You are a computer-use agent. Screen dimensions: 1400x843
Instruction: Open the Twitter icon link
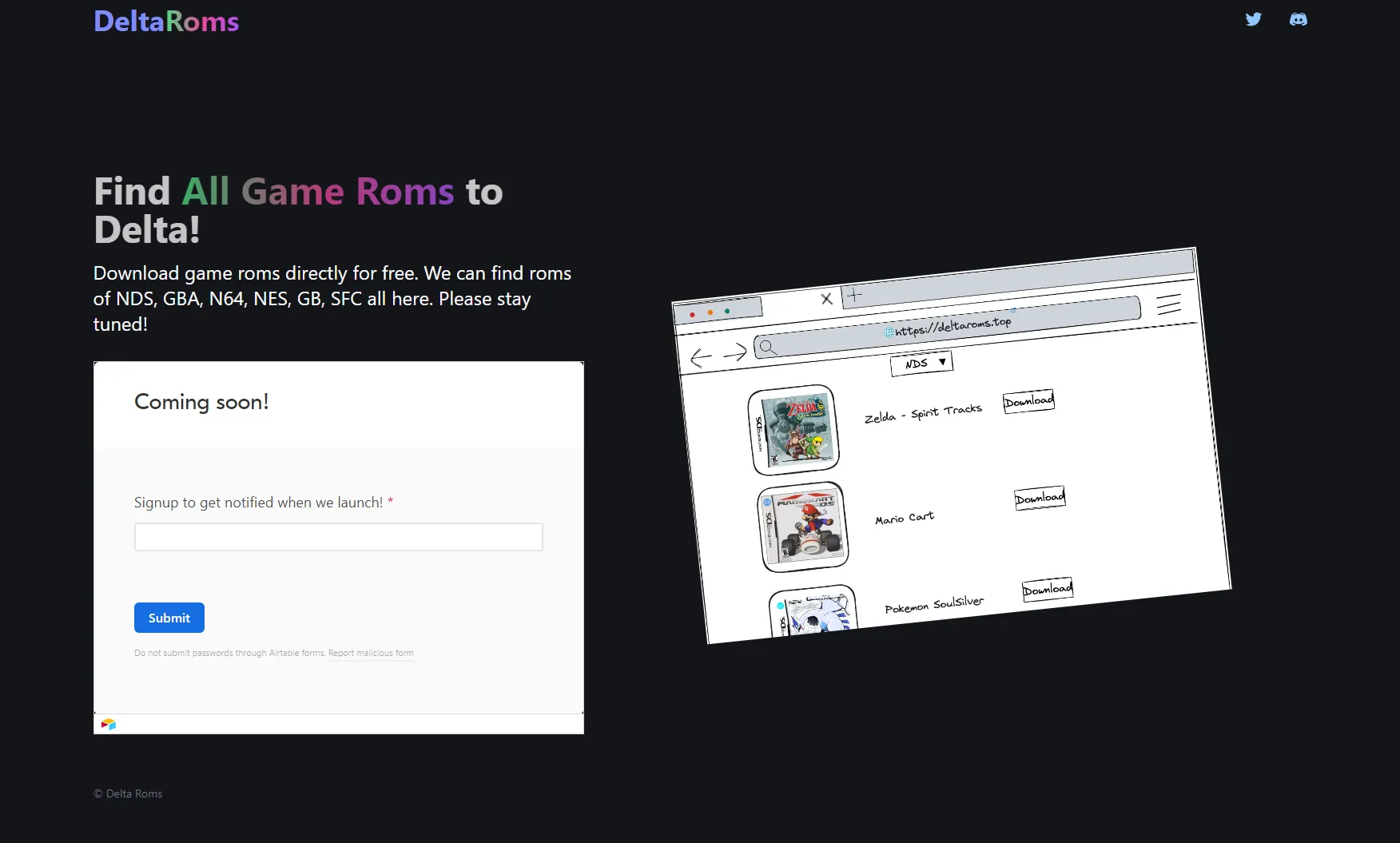(x=1253, y=19)
